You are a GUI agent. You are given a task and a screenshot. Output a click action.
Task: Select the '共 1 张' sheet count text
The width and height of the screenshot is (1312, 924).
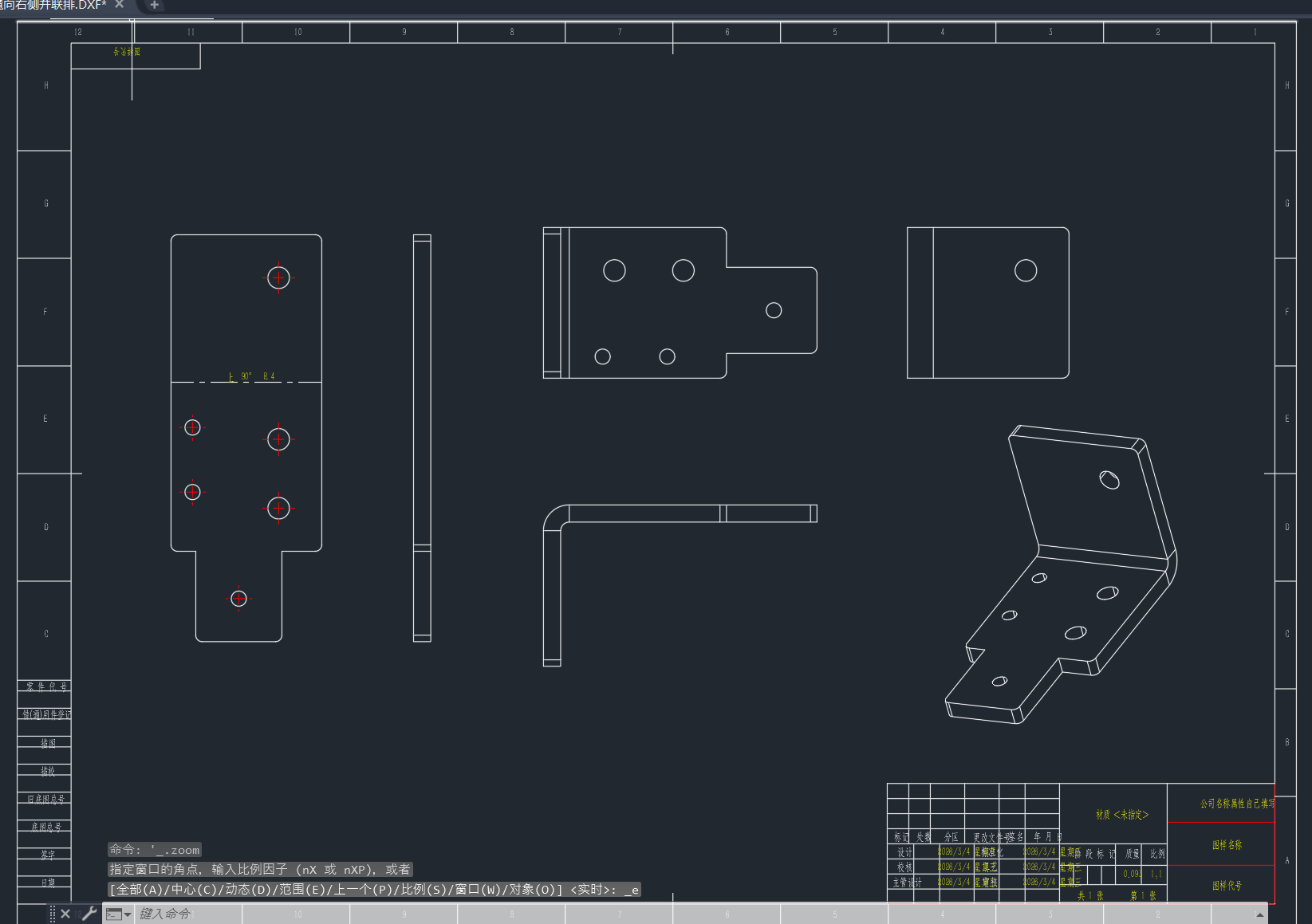1090,895
